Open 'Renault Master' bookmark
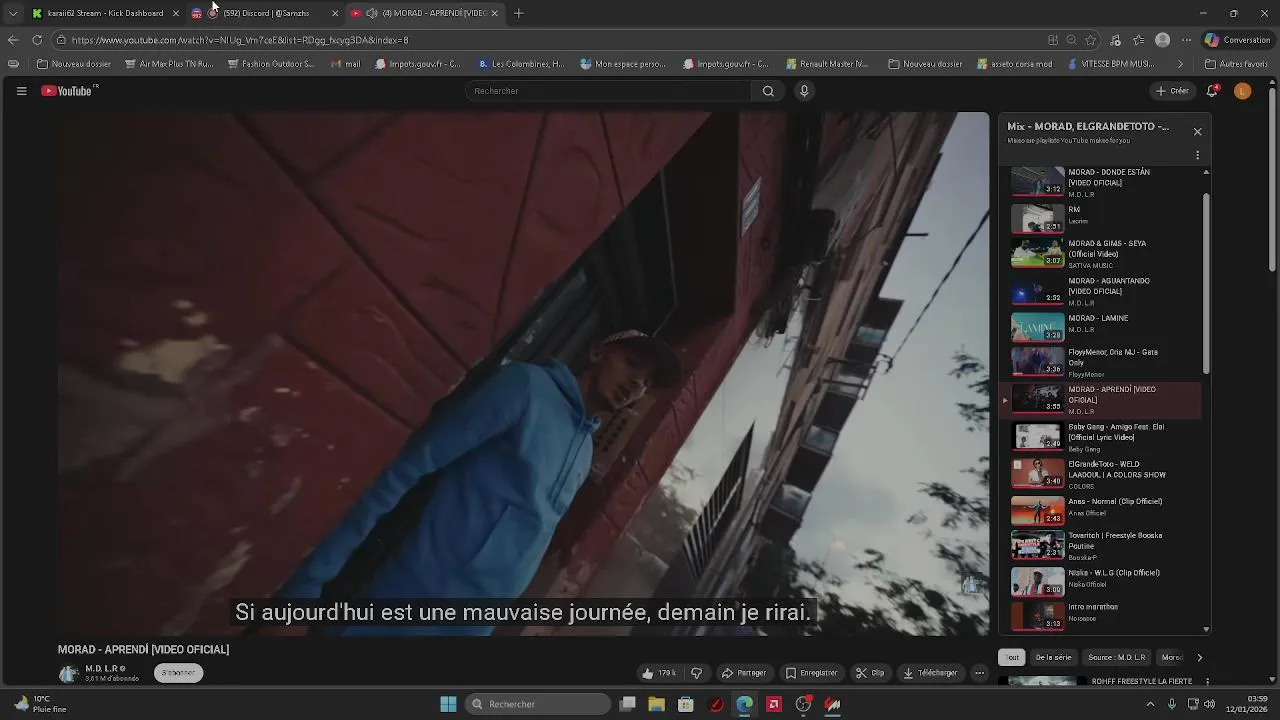Image resolution: width=1280 pixels, height=720 pixels. pos(827,64)
